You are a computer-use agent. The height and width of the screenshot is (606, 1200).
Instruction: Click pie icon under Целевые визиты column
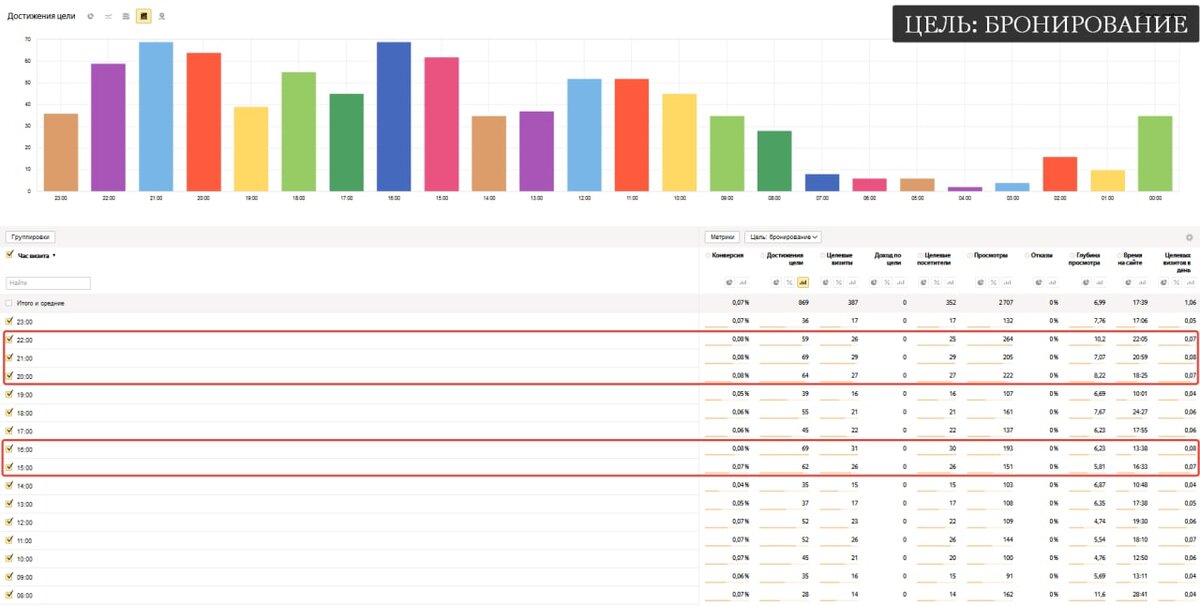click(825, 283)
